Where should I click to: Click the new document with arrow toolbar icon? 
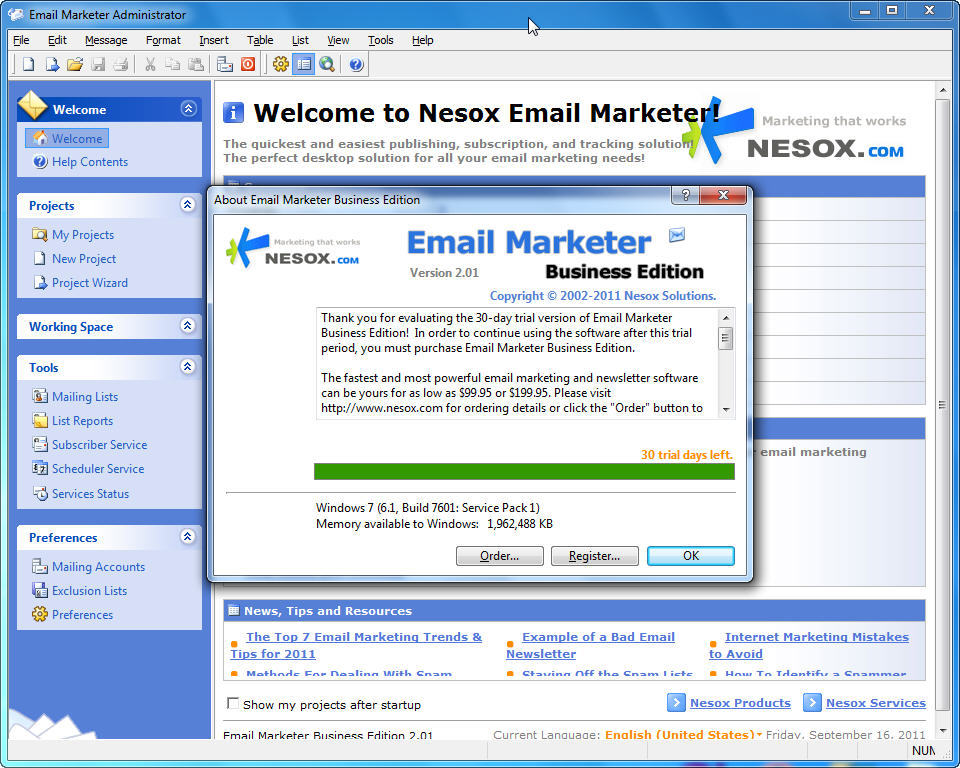(51, 64)
